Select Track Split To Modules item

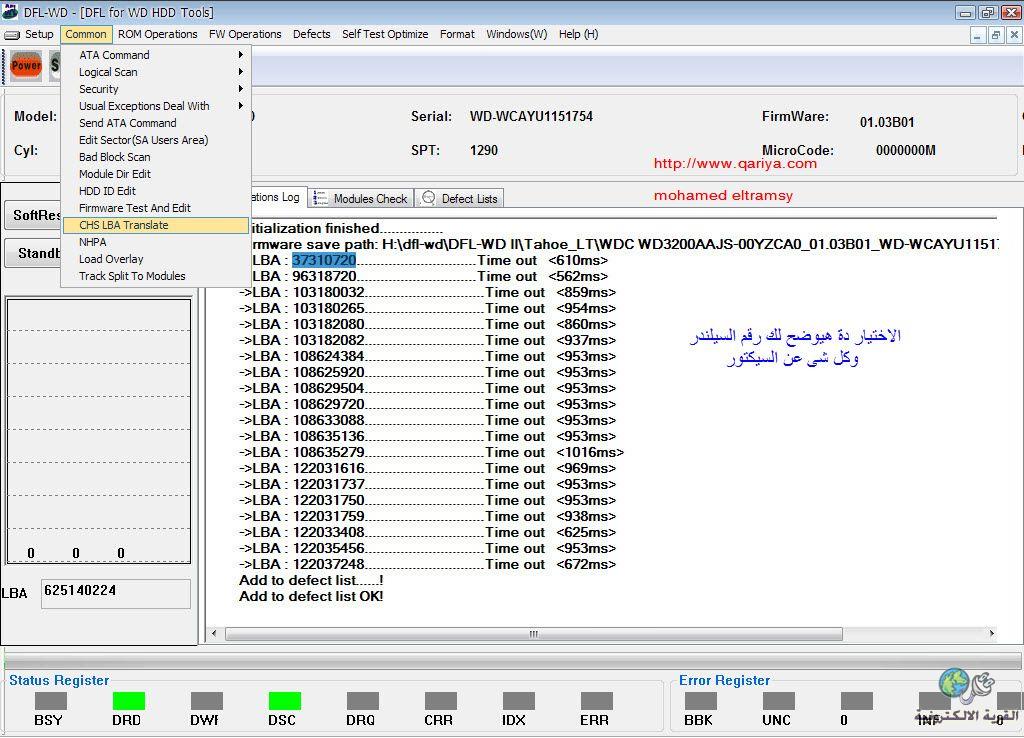155,276
